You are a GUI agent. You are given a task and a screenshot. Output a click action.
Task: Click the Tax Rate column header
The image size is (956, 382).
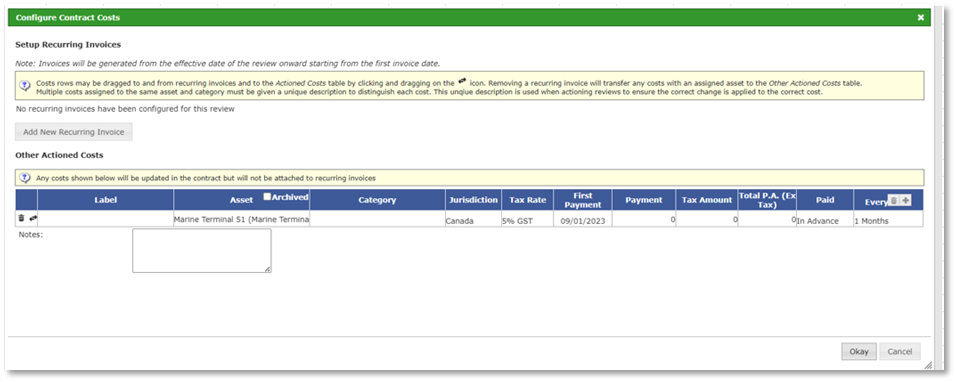pos(527,200)
